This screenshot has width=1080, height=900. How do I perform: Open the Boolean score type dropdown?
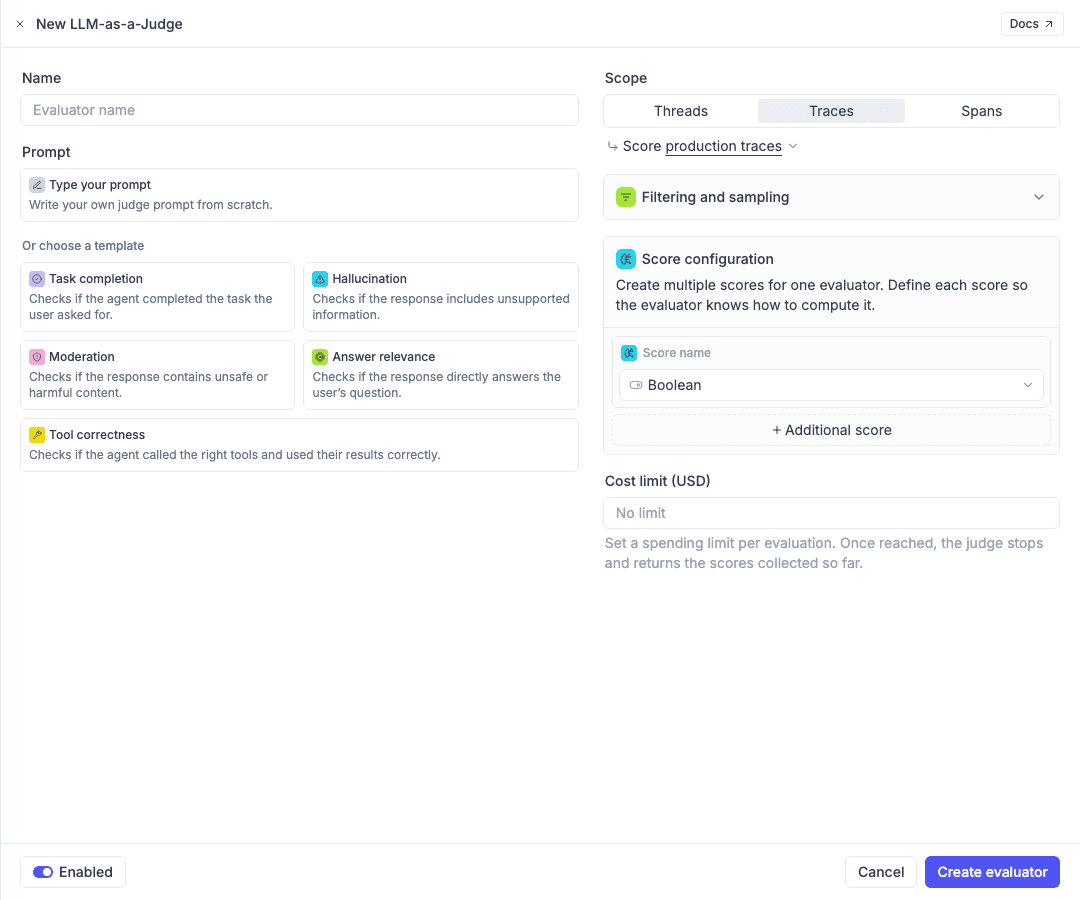point(831,385)
